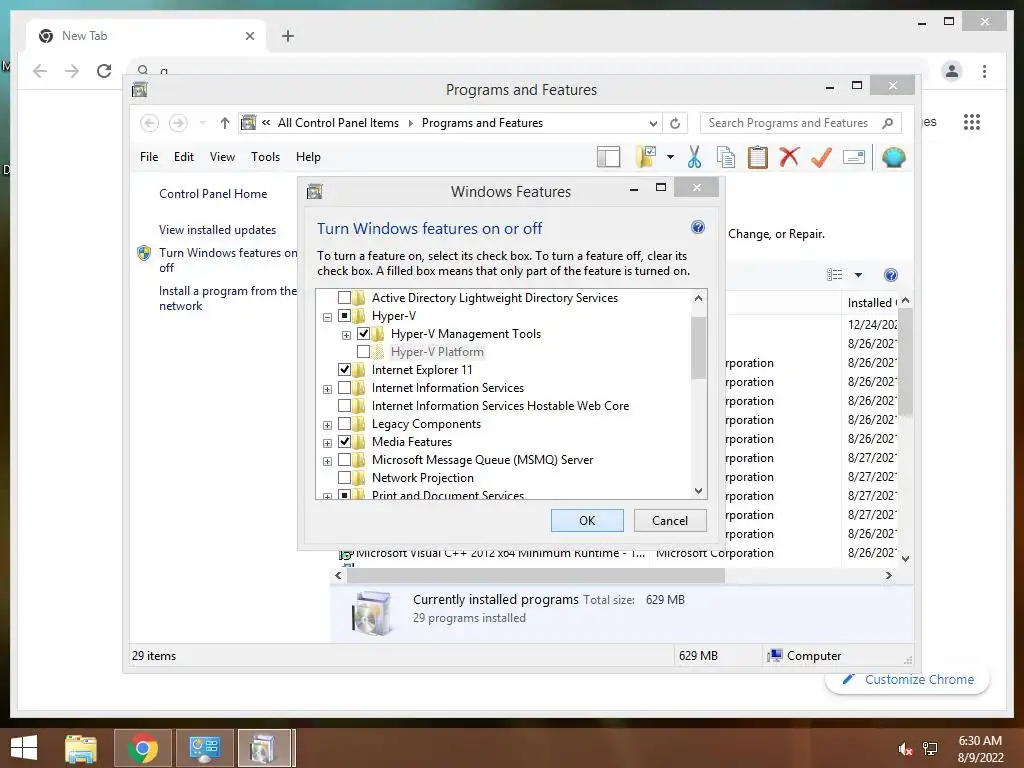The image size is (1024, 768).
Task: Click the network icon in the system tray
Action: tap(930, 749)
